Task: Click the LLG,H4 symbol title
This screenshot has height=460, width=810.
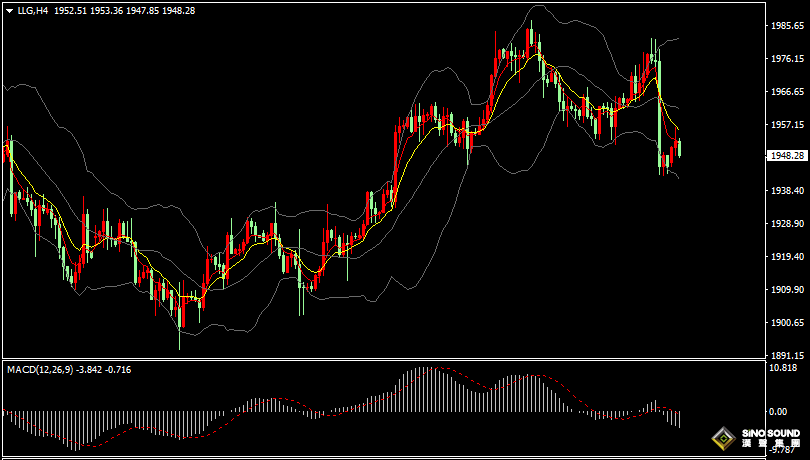Action: pos(33,10)
